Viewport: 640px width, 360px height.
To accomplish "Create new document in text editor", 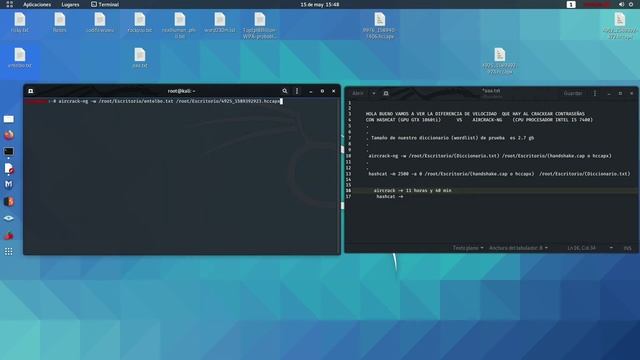I will point(386,93).
